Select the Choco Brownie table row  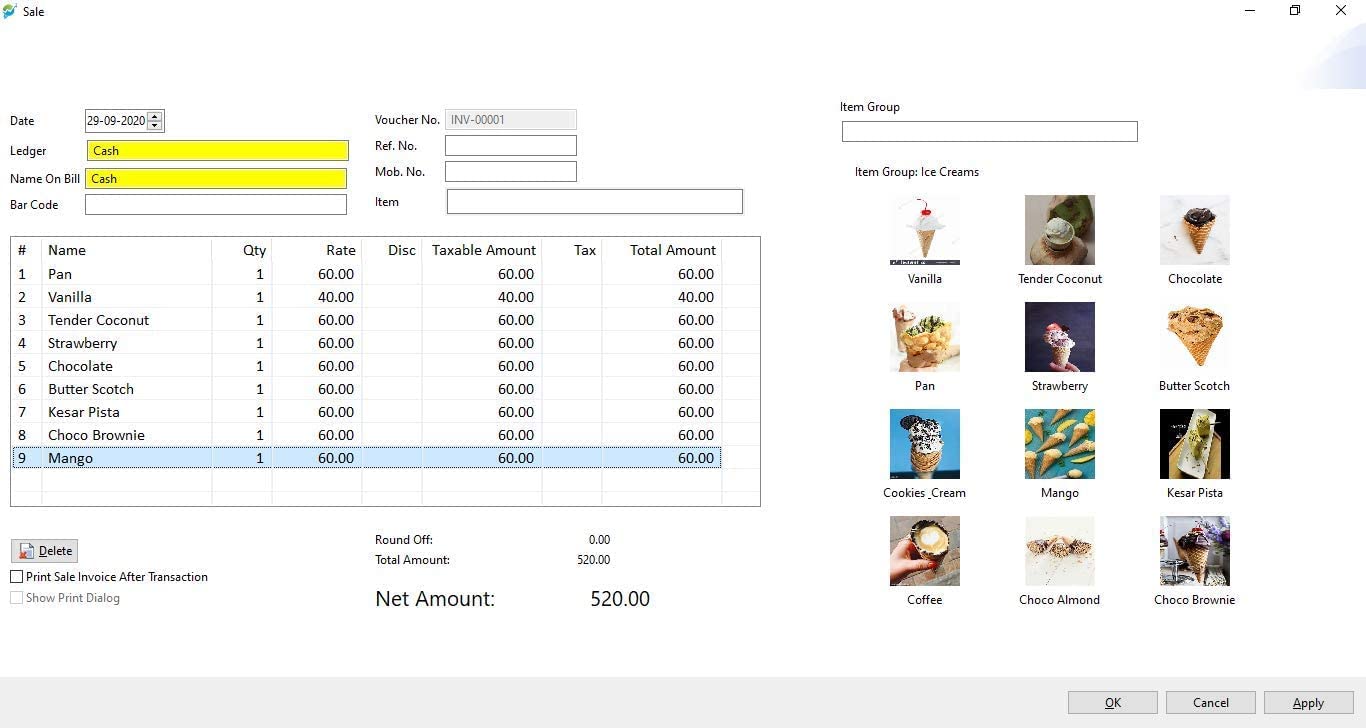pyautogui.click(x=366, y=435)
